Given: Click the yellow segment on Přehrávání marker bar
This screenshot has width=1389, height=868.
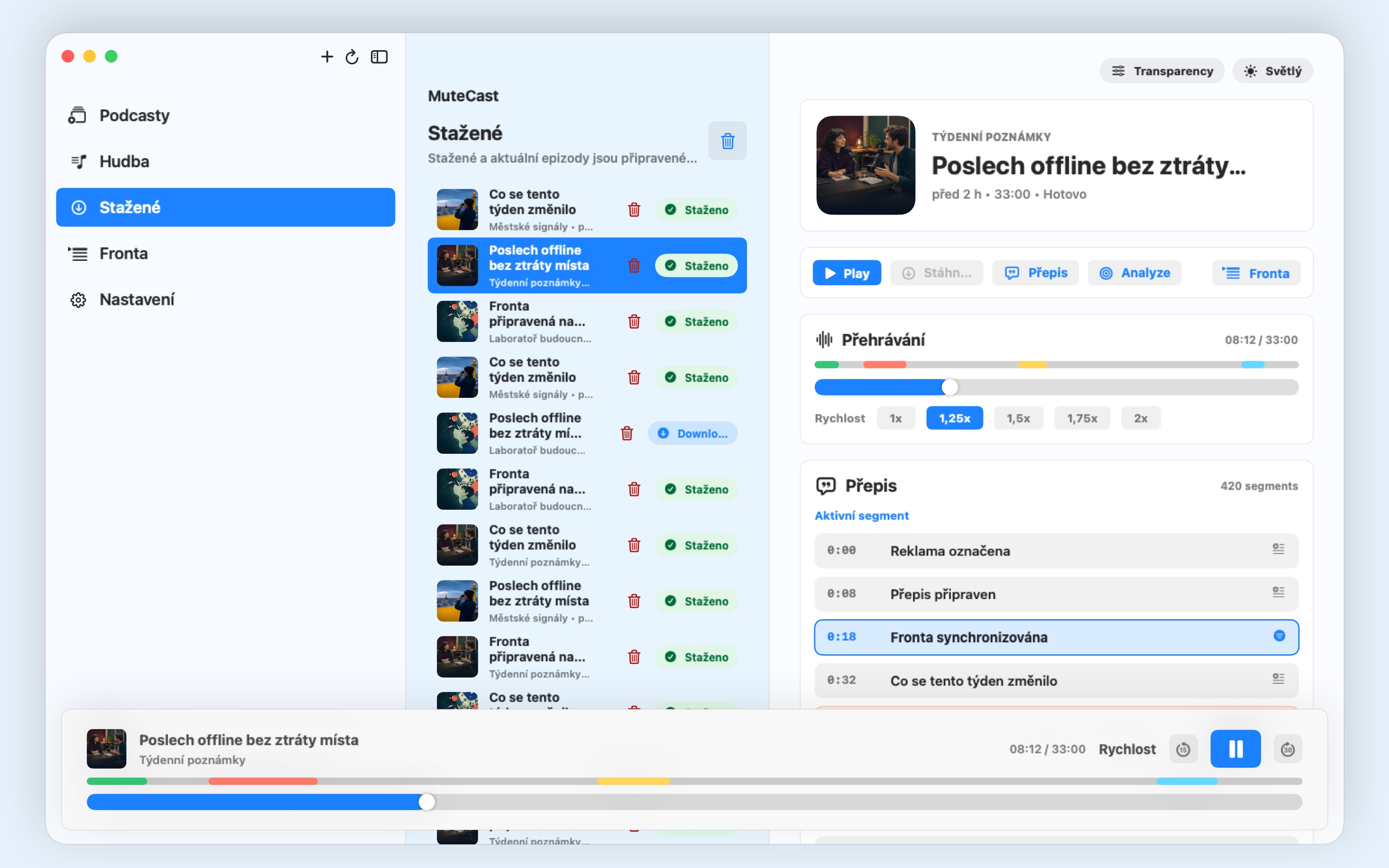Looking at the screenshot, I should point(1033,365).
